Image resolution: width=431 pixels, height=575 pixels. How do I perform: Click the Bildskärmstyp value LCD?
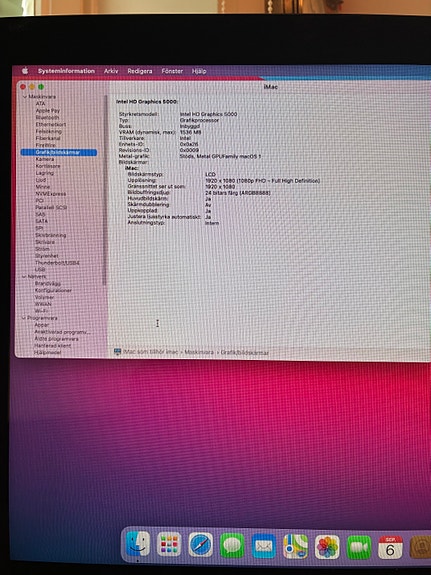click(210, 175)
